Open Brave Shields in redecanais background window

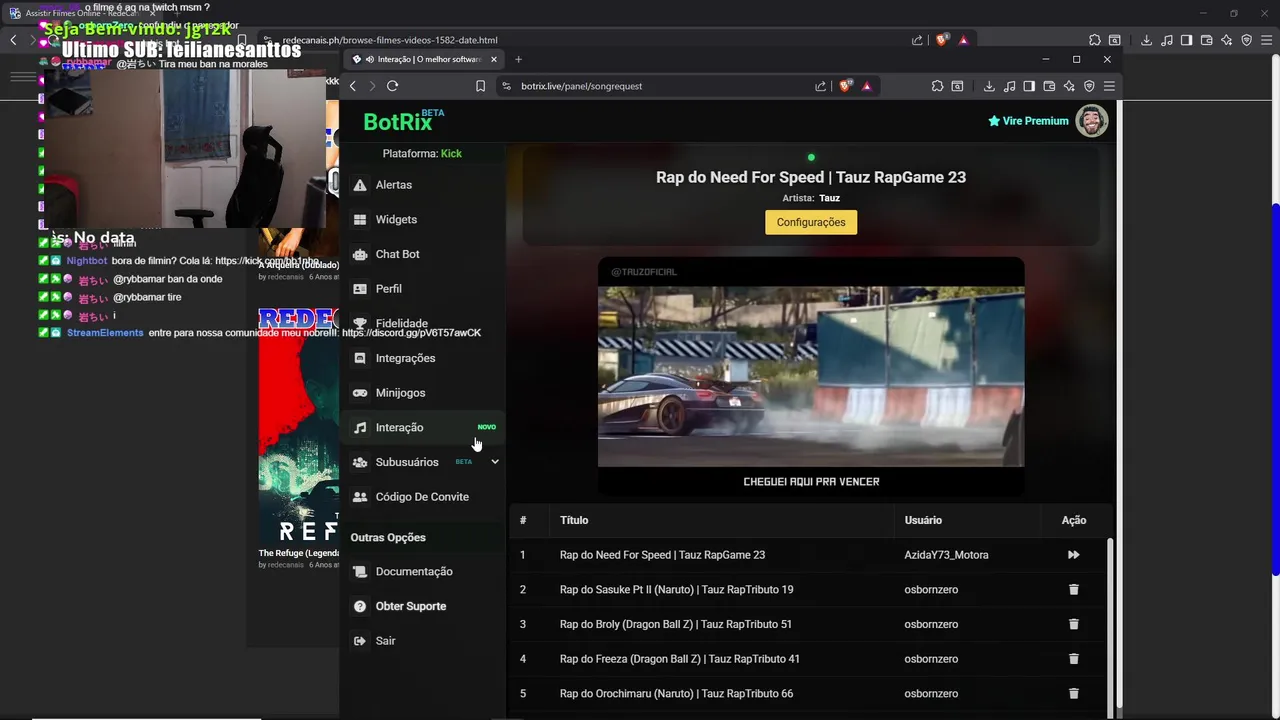point(942,40)
